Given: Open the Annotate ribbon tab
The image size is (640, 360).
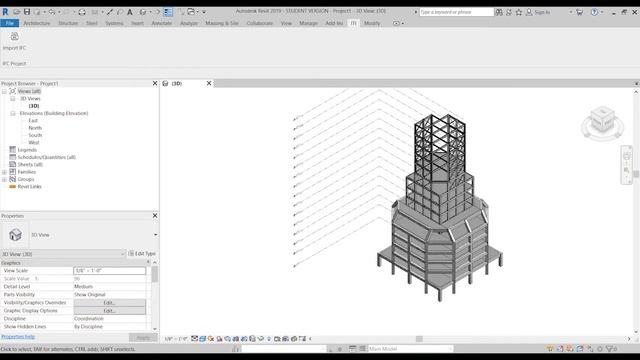Looking at the screenshot, I should (162, 23).
